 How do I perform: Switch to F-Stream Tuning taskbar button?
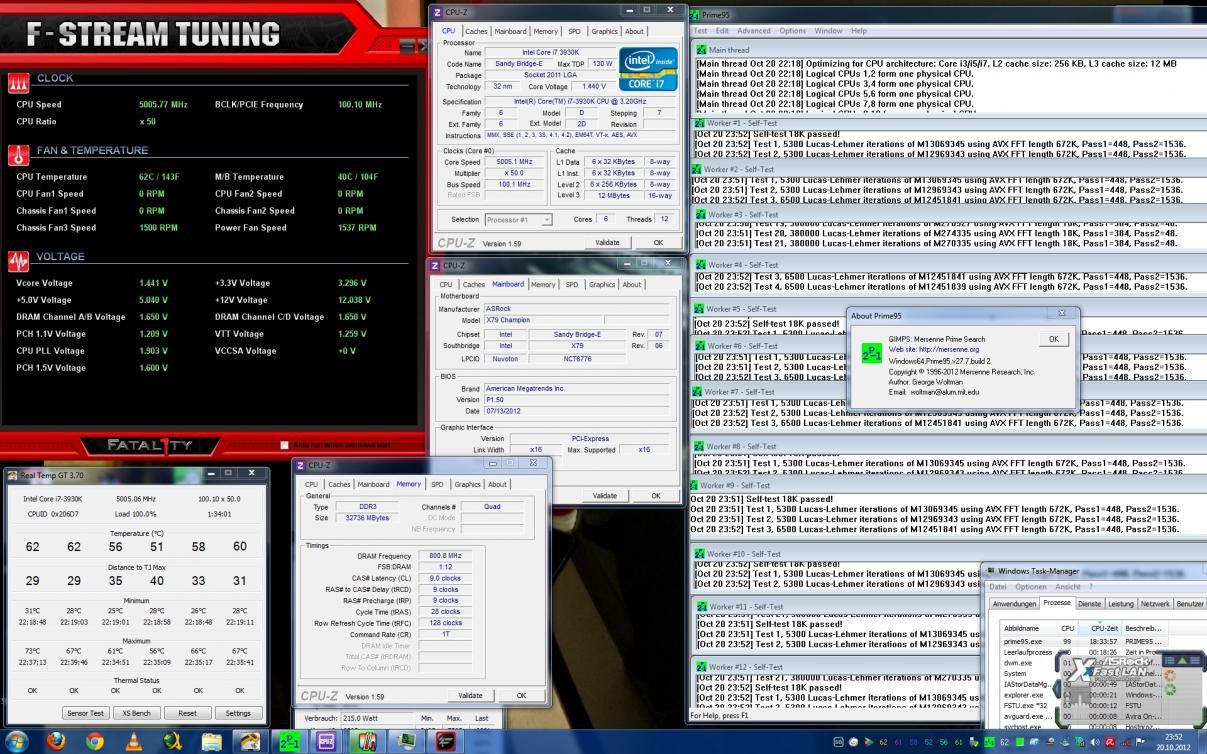coord(445,741)
